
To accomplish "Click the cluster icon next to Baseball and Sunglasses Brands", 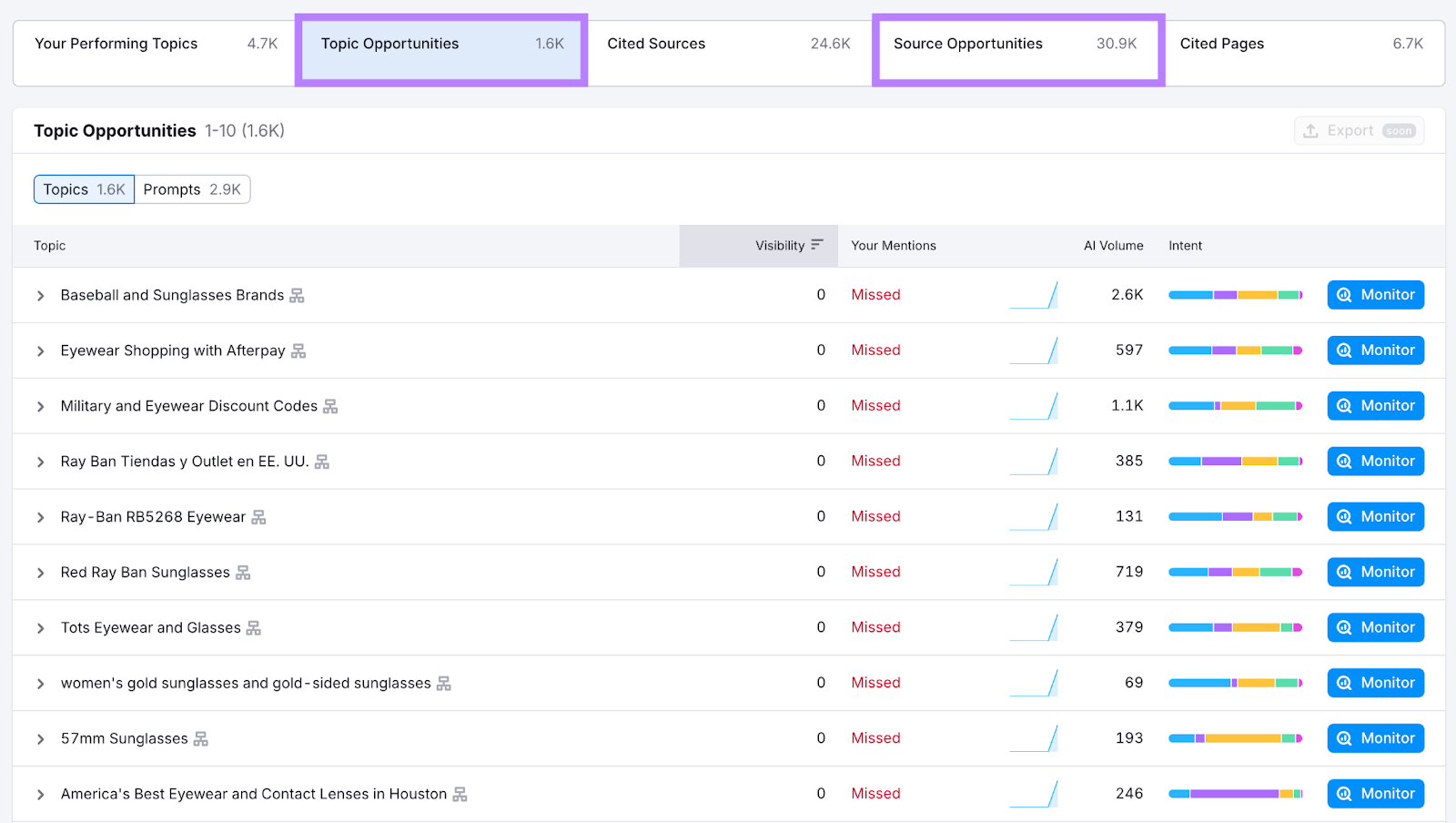I will point(296,295).
